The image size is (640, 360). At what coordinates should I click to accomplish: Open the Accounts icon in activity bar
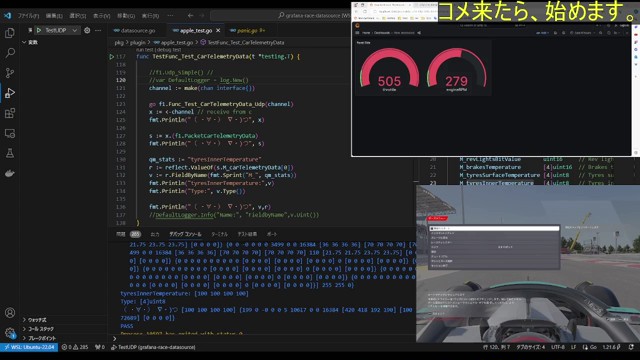tap(10, 313)
